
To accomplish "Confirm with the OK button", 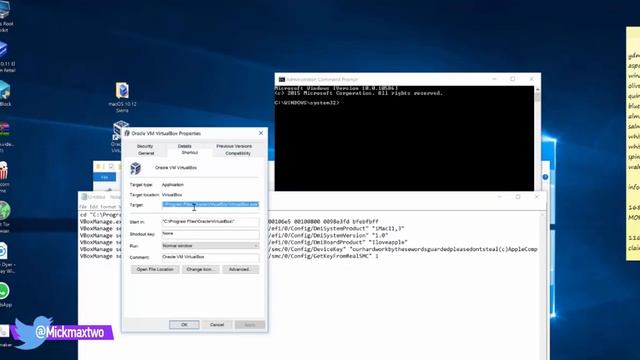I will [184, 325].
